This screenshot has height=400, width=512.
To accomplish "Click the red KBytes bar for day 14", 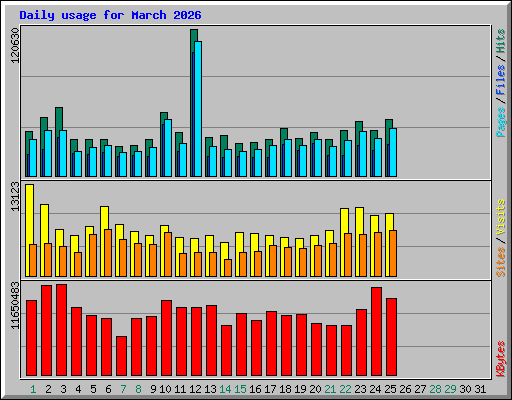I will (226, 351).
